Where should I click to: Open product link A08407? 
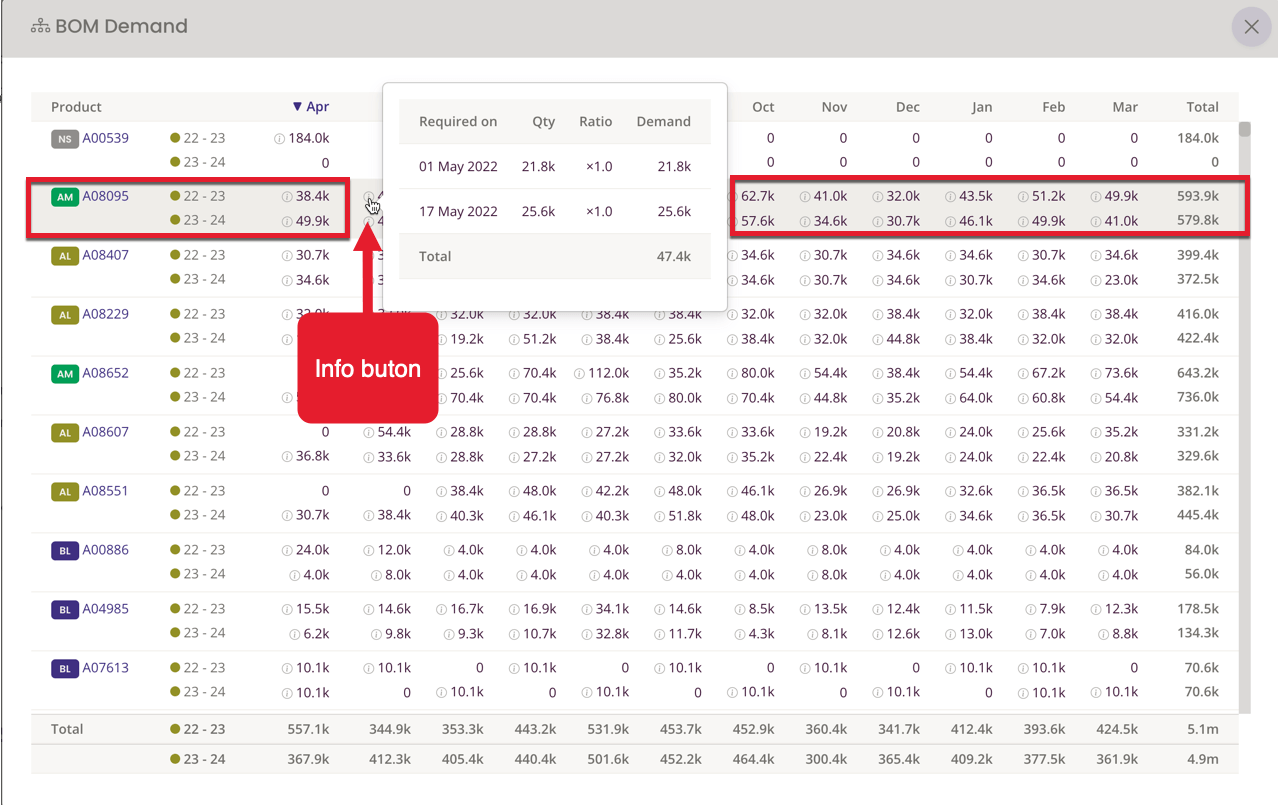[x=105, y=255]
